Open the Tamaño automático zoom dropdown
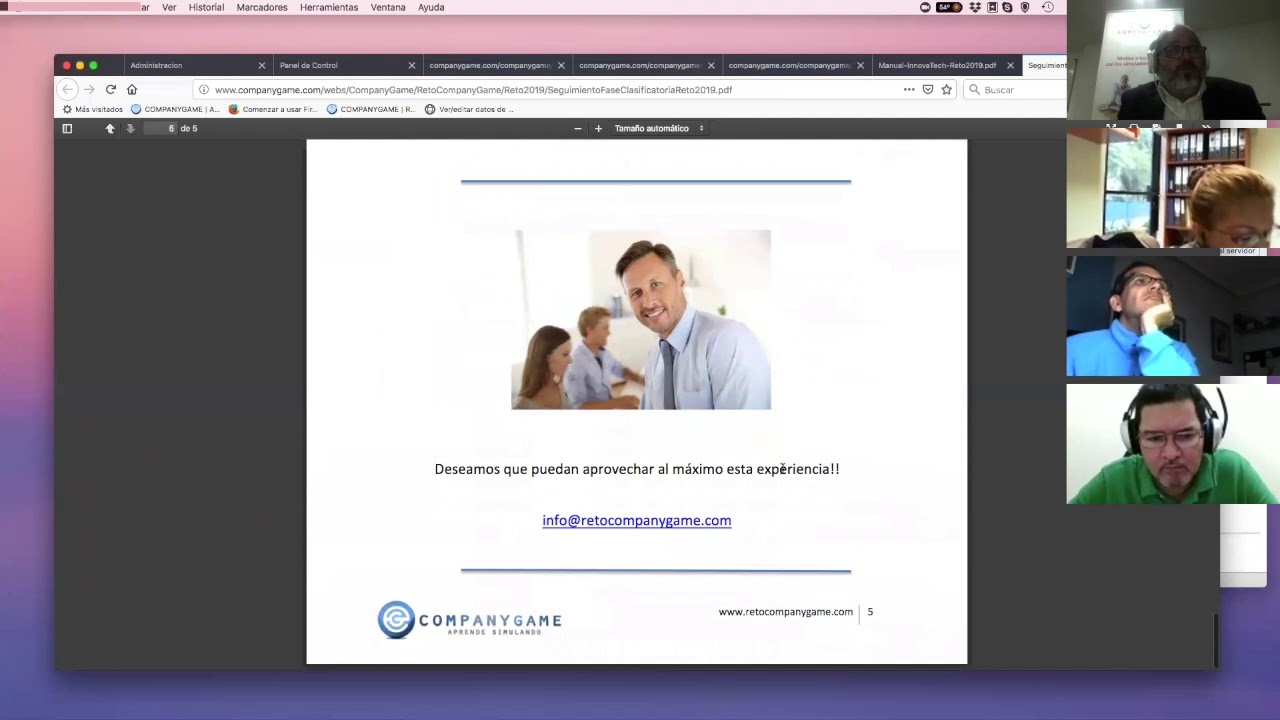The image size is (1280, 720). [659, 128]
